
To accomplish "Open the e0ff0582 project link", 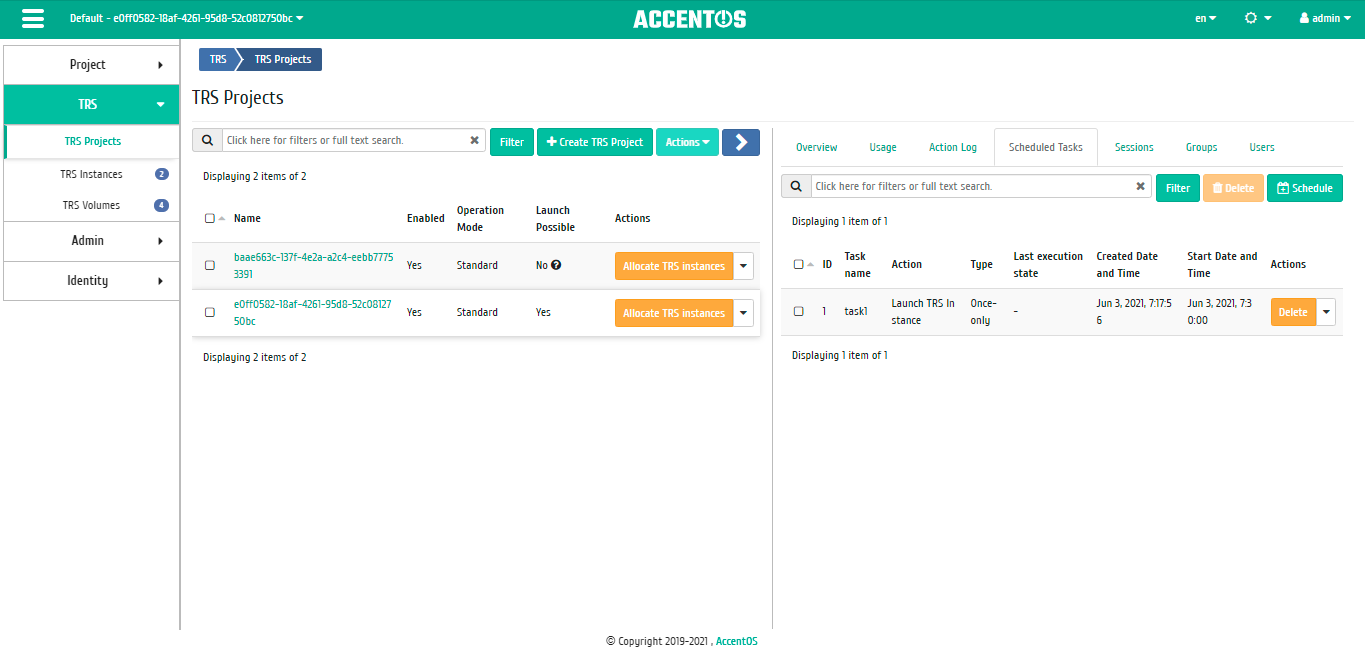I will click(x=312, y=312).
